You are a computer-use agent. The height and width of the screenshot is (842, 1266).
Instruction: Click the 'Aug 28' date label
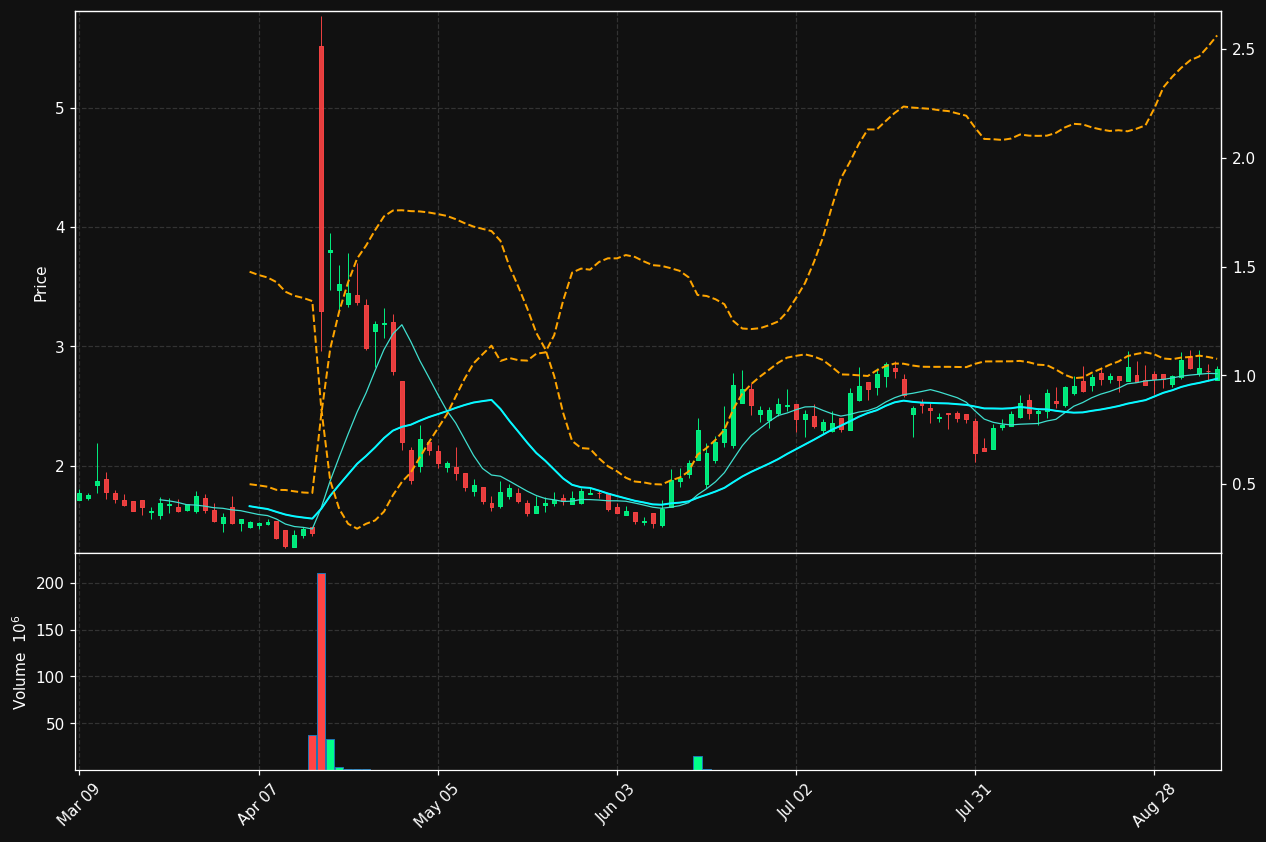[x=1155, y=804]
